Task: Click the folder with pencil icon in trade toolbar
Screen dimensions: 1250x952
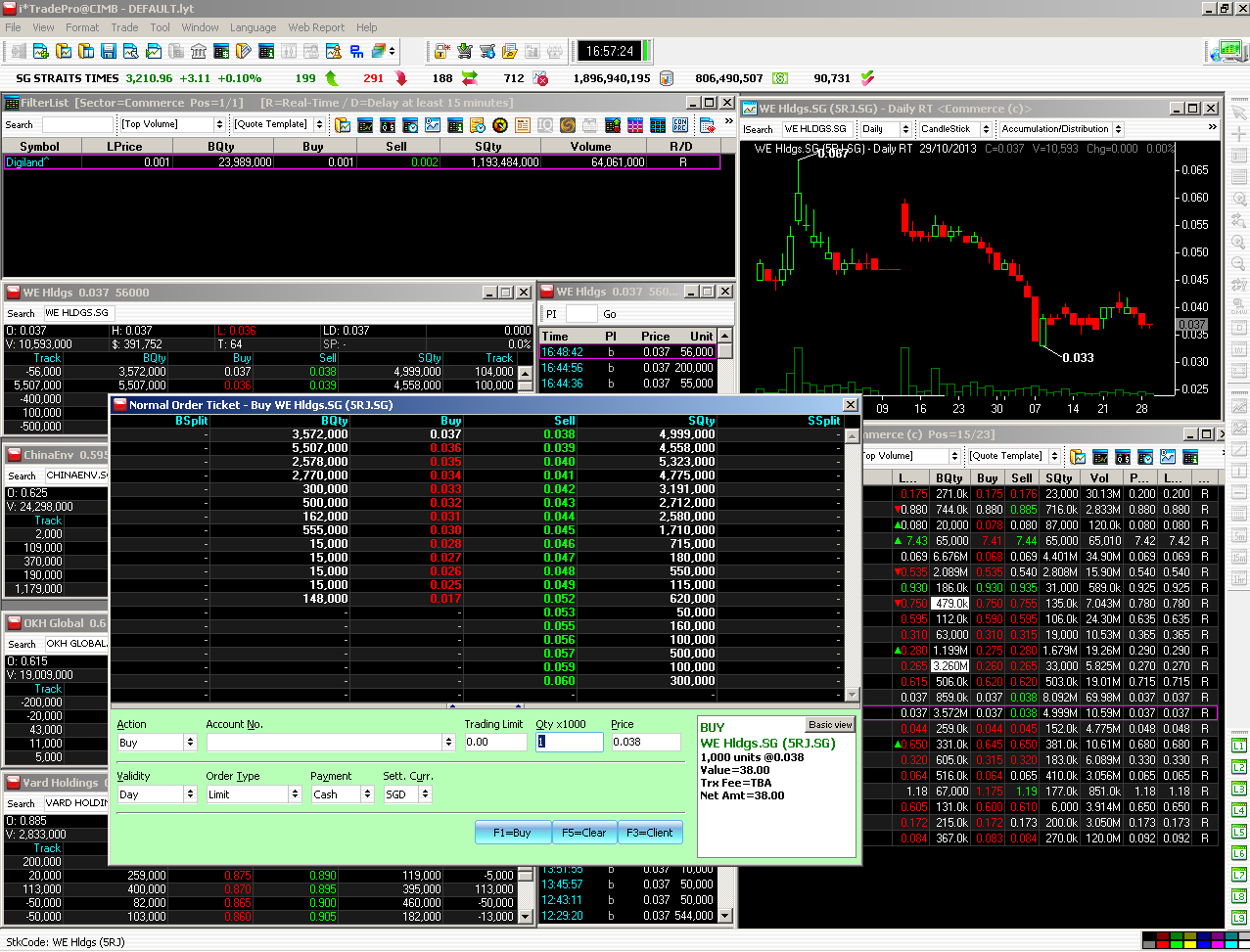Action: [508, 50]
